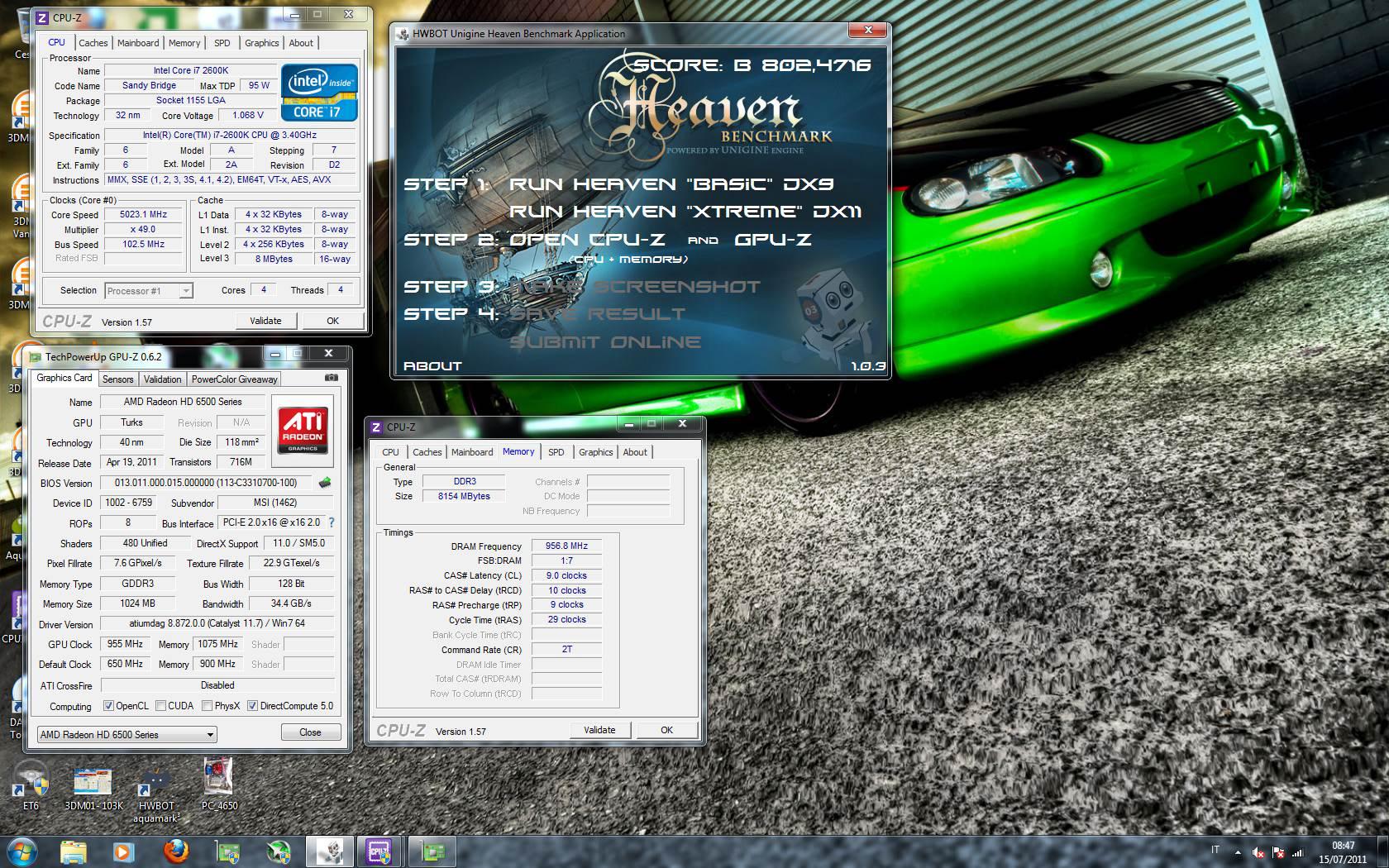
Task: Switch to the Mainboard tab in top CPU-Z
Action: coord(138,43)
